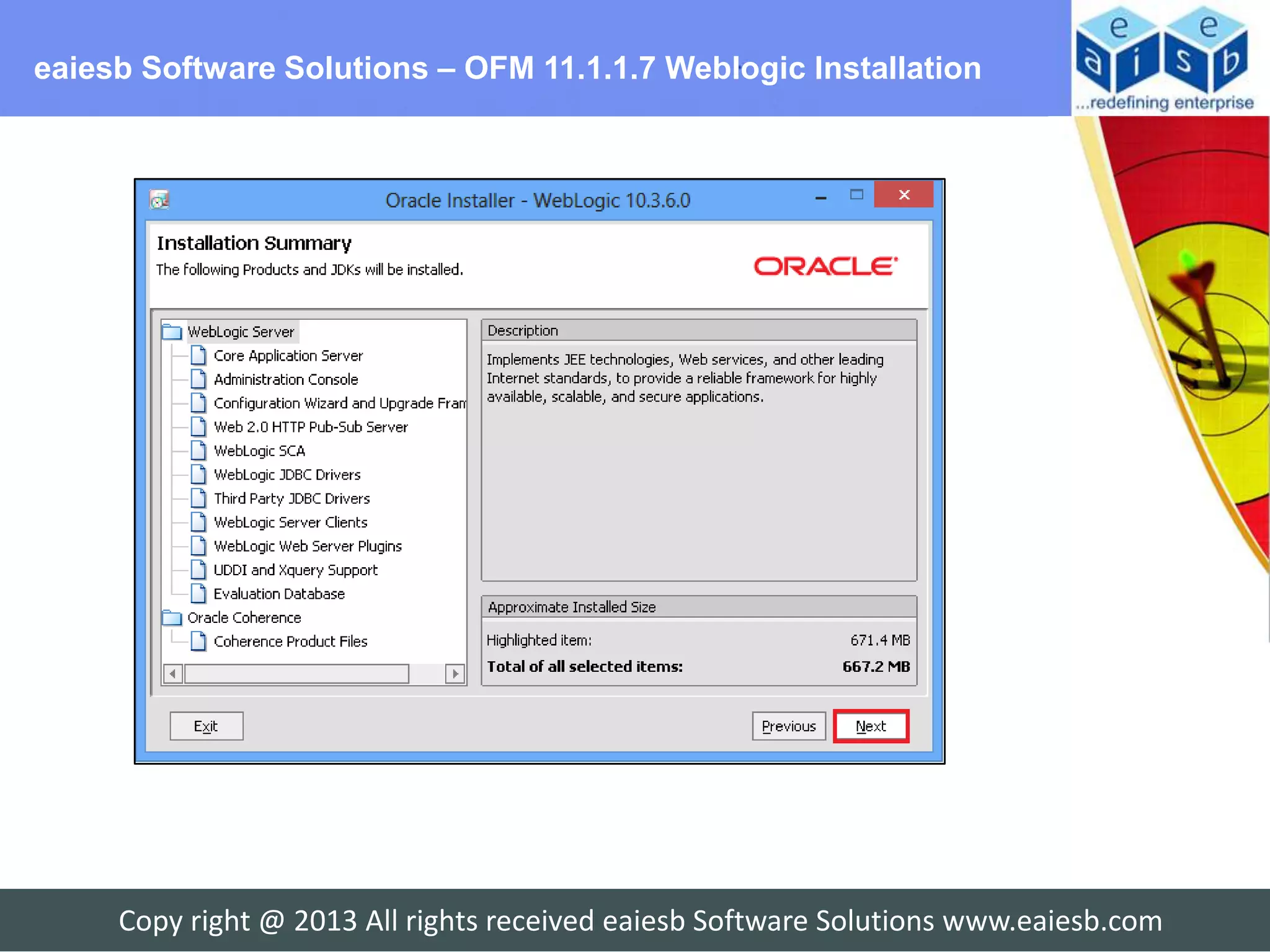Click the installer application icon in title bar

click(159, 200)
